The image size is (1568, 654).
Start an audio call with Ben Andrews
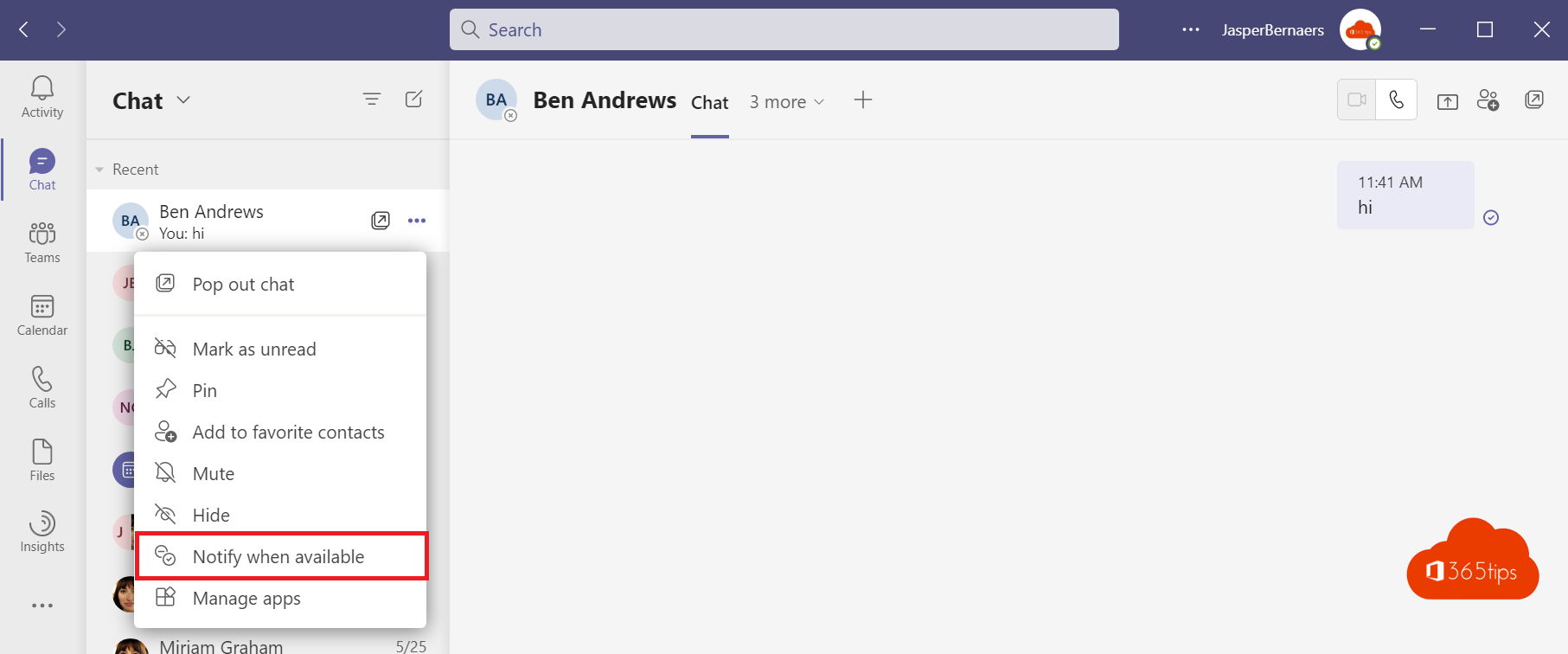click(1397, 99)
